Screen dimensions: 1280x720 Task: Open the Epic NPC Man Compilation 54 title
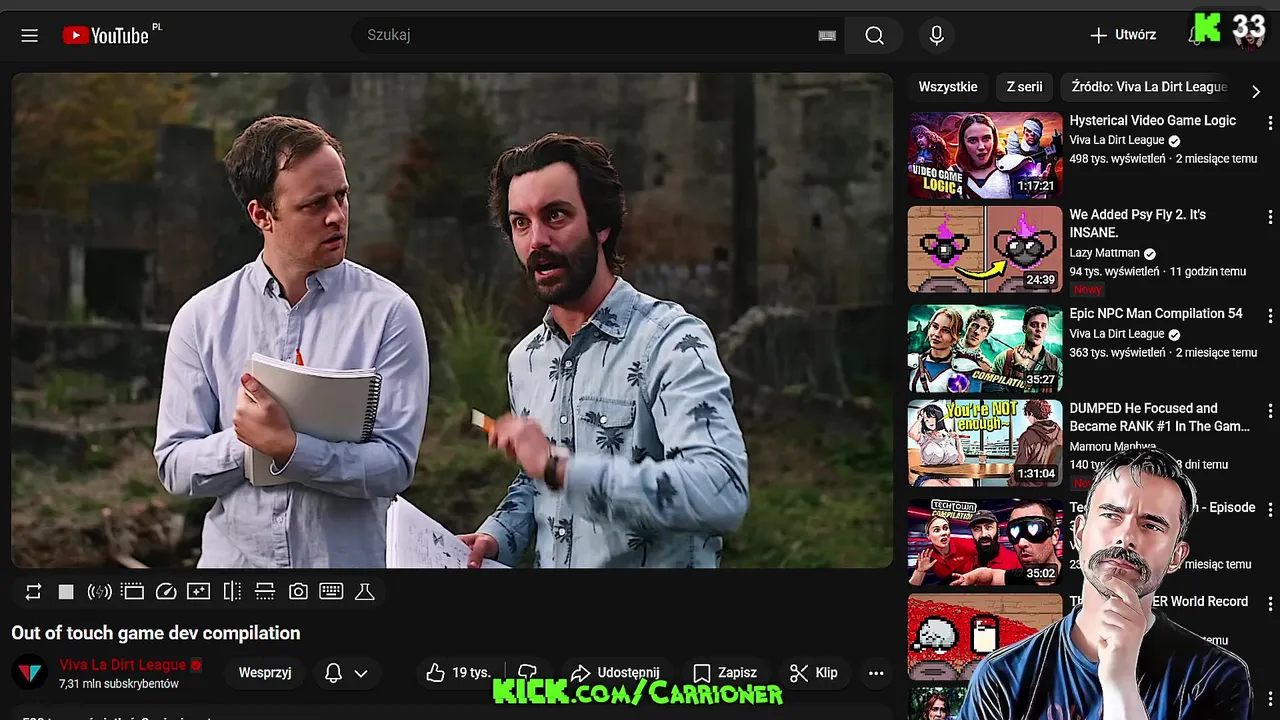click(1156, 313)
